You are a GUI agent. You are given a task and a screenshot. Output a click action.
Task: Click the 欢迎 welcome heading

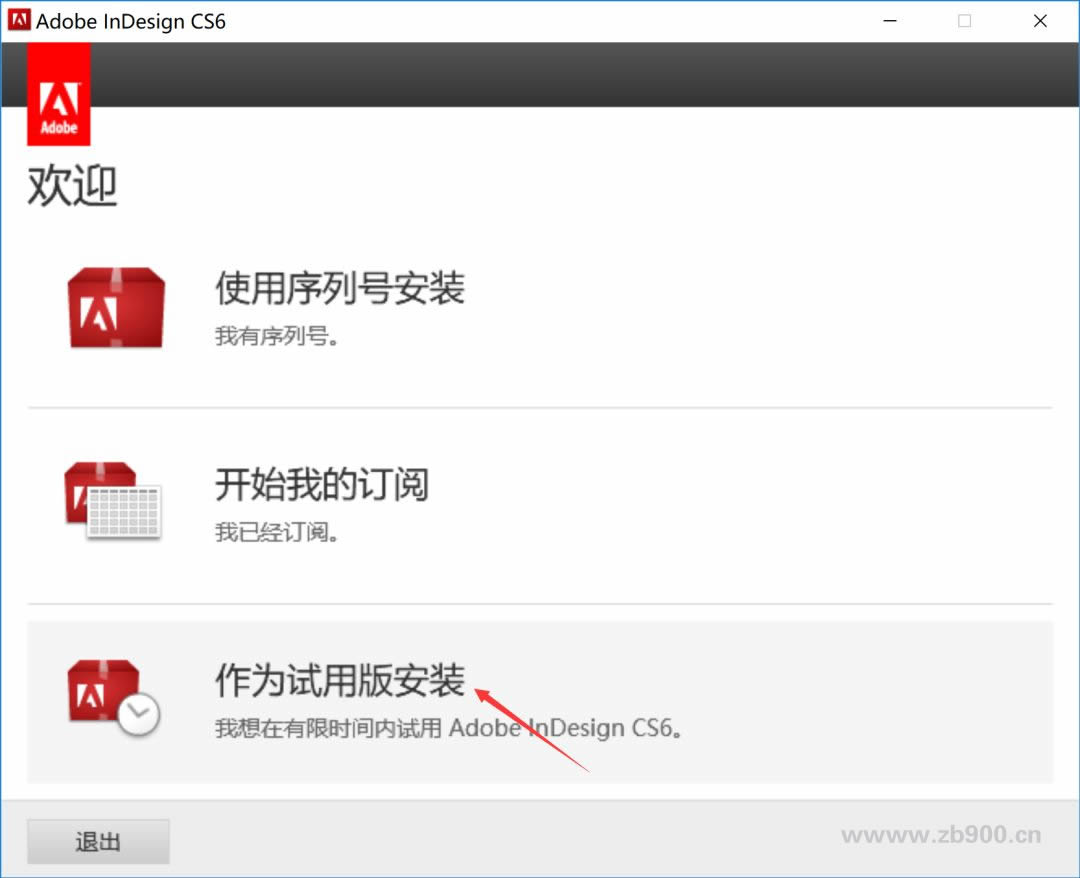tap(72, 186)
